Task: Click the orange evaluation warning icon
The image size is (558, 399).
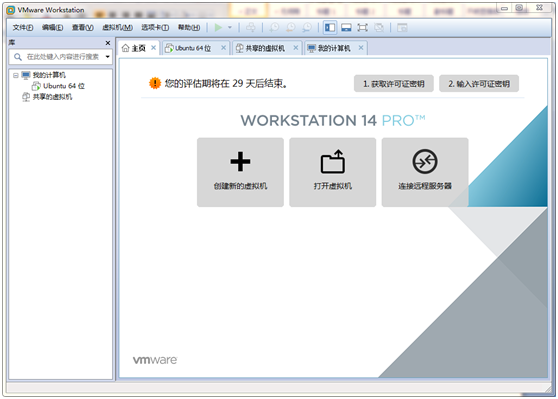Action: point(155,83)
